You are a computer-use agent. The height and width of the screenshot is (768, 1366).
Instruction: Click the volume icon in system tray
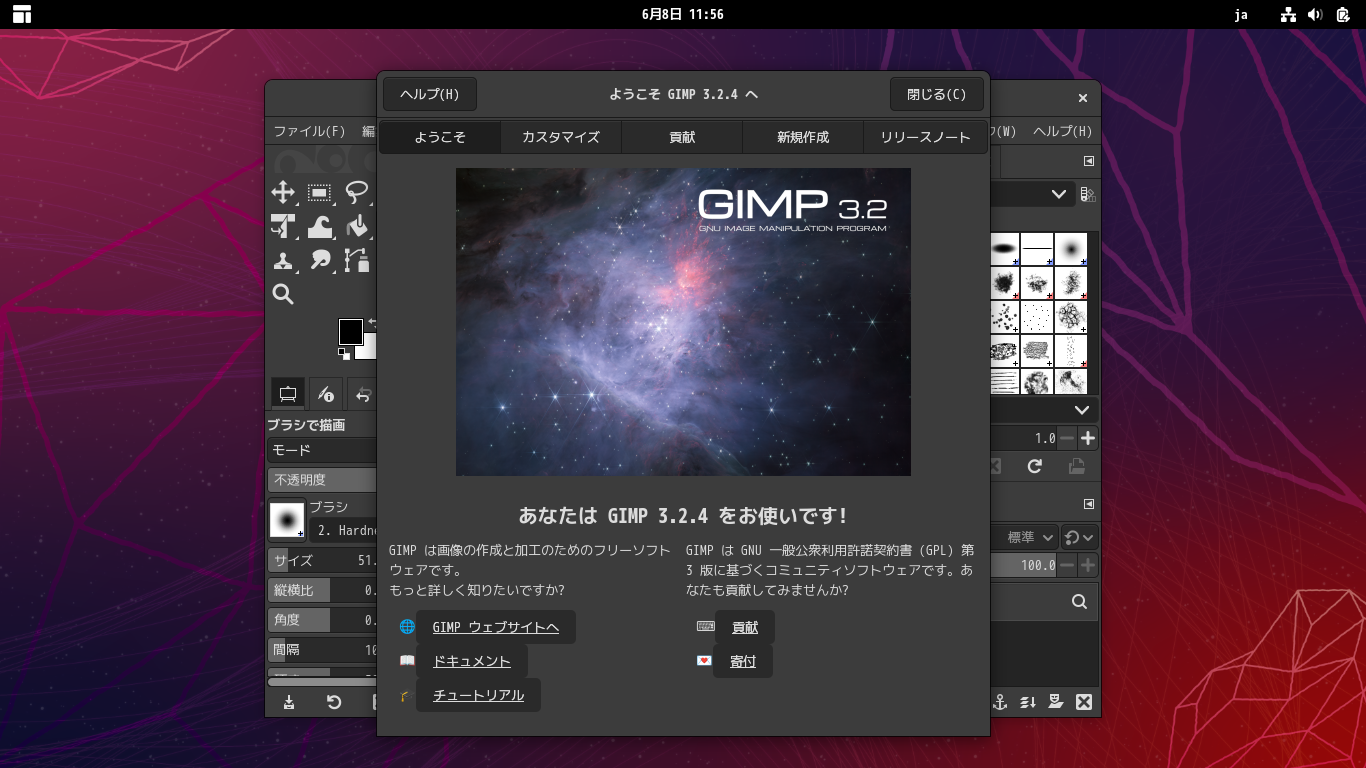(1315, 14)
